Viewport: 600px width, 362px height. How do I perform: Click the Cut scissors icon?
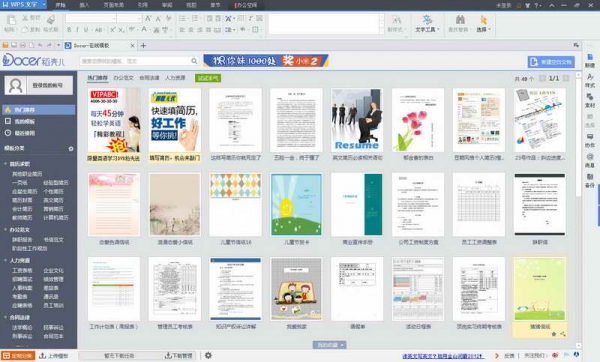(x=25, y=18)
